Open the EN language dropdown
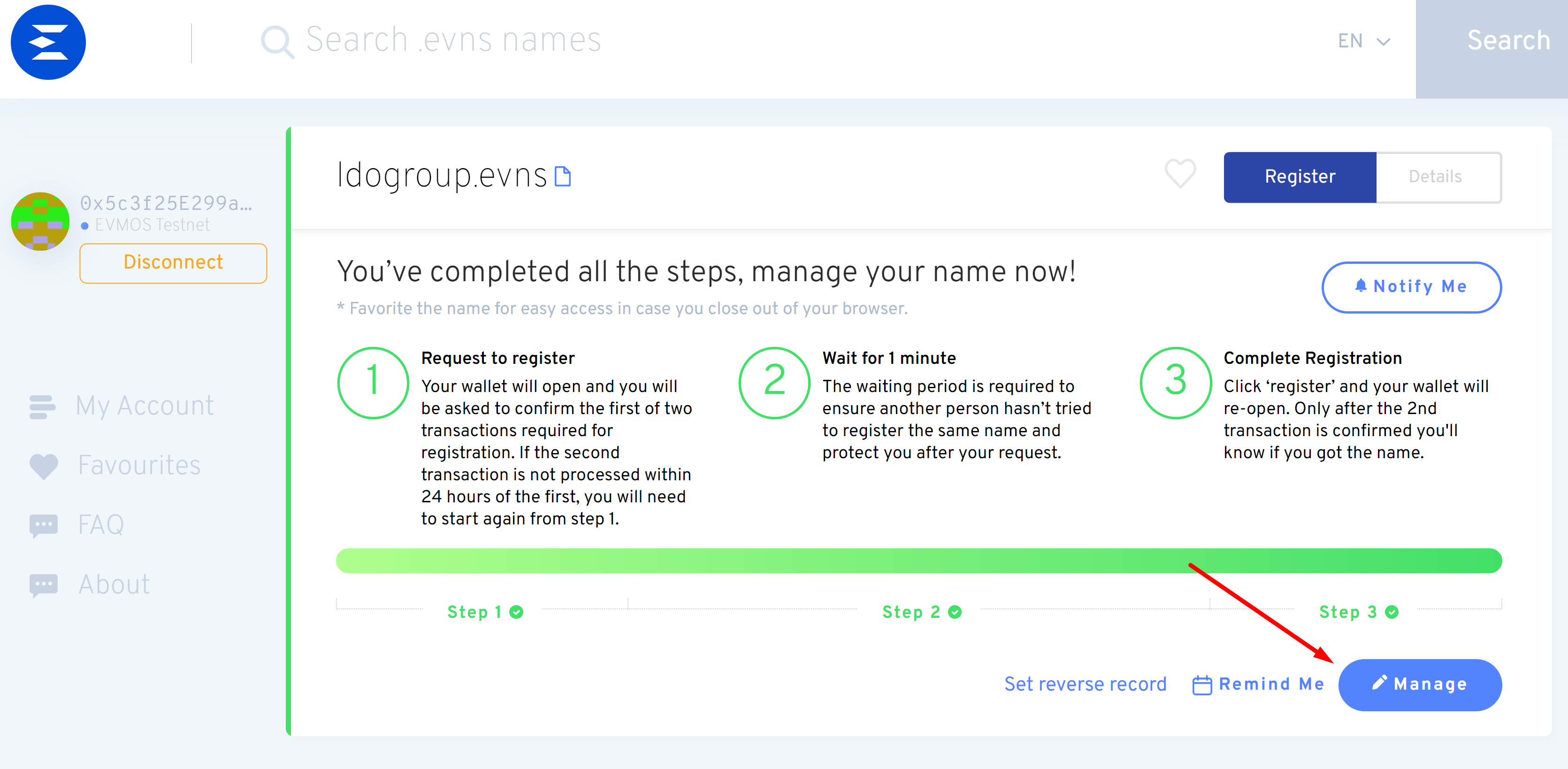The width and height of the screenshot is (1568, 769). 1363,41
